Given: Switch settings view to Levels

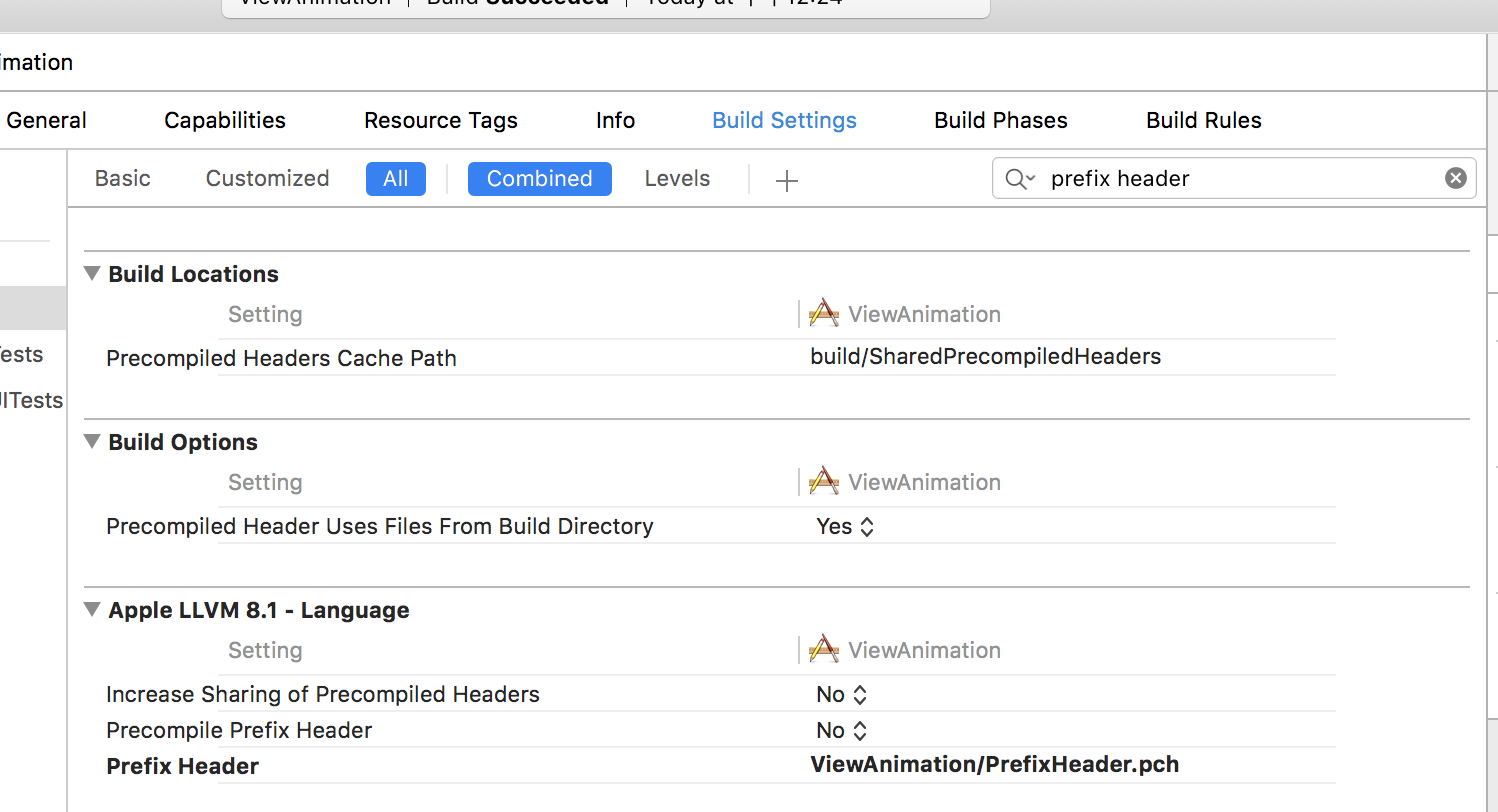Looking at the screenshot, I should pos(677,178).
